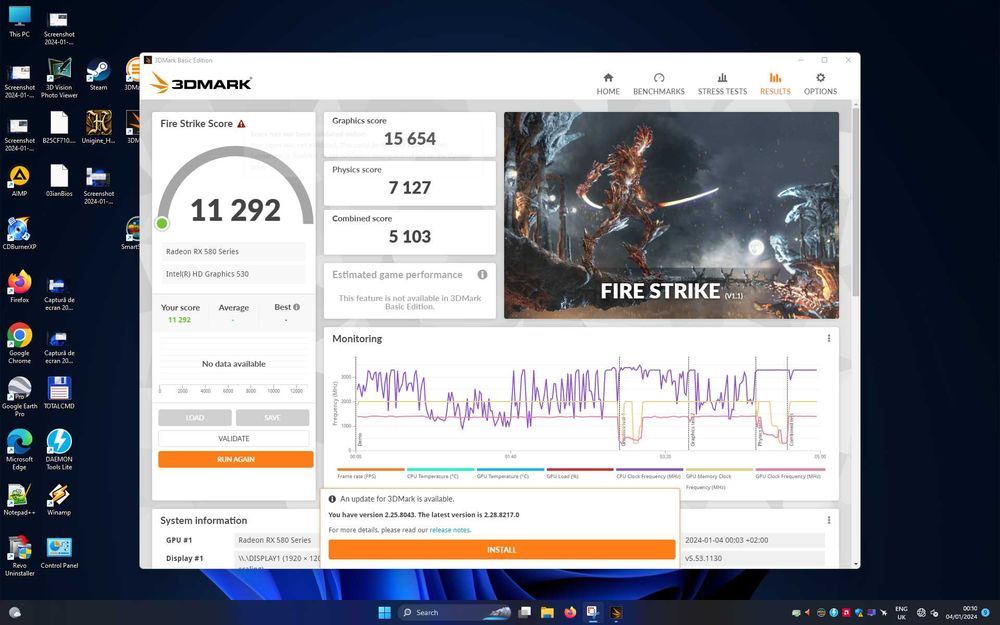Select the Google Earth Pro desktop icon
The width and height of the screenshot is (1000, 625).
[x=19, y=396]
